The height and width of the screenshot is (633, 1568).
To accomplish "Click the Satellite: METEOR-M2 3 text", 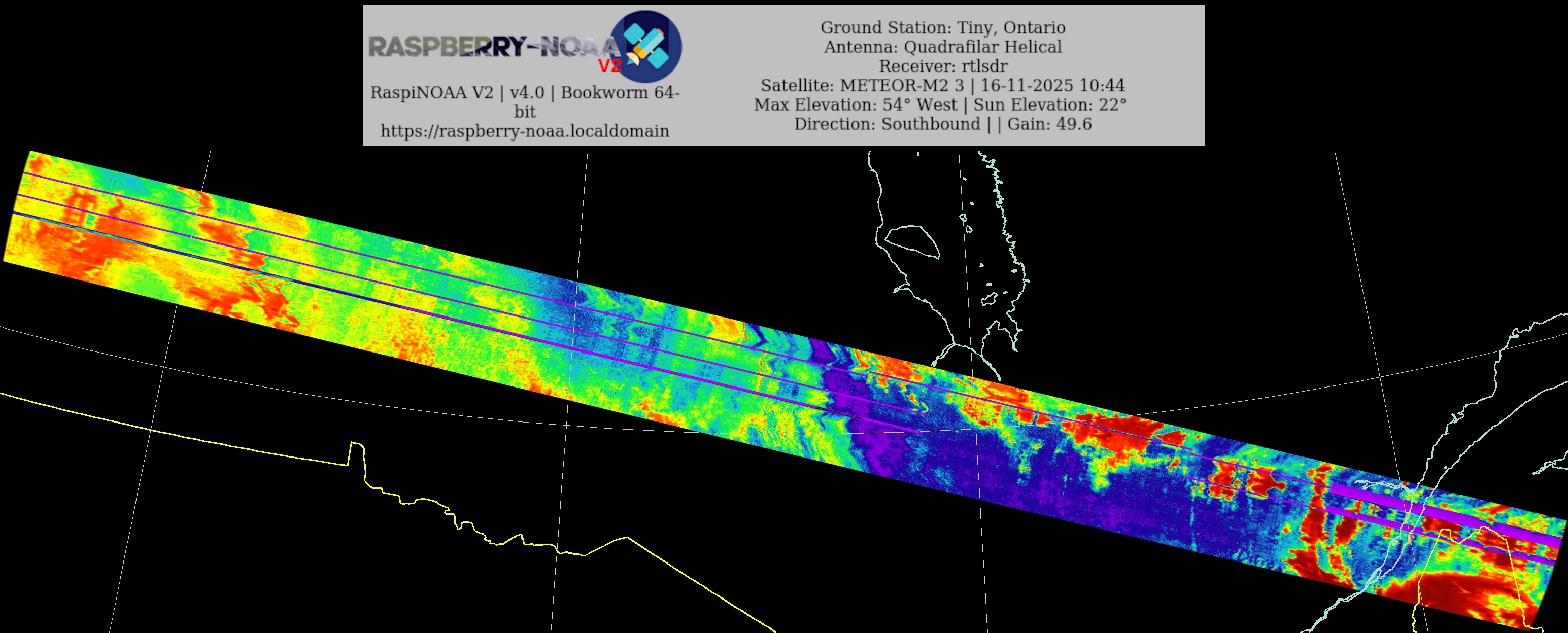I will click(862, 85).
